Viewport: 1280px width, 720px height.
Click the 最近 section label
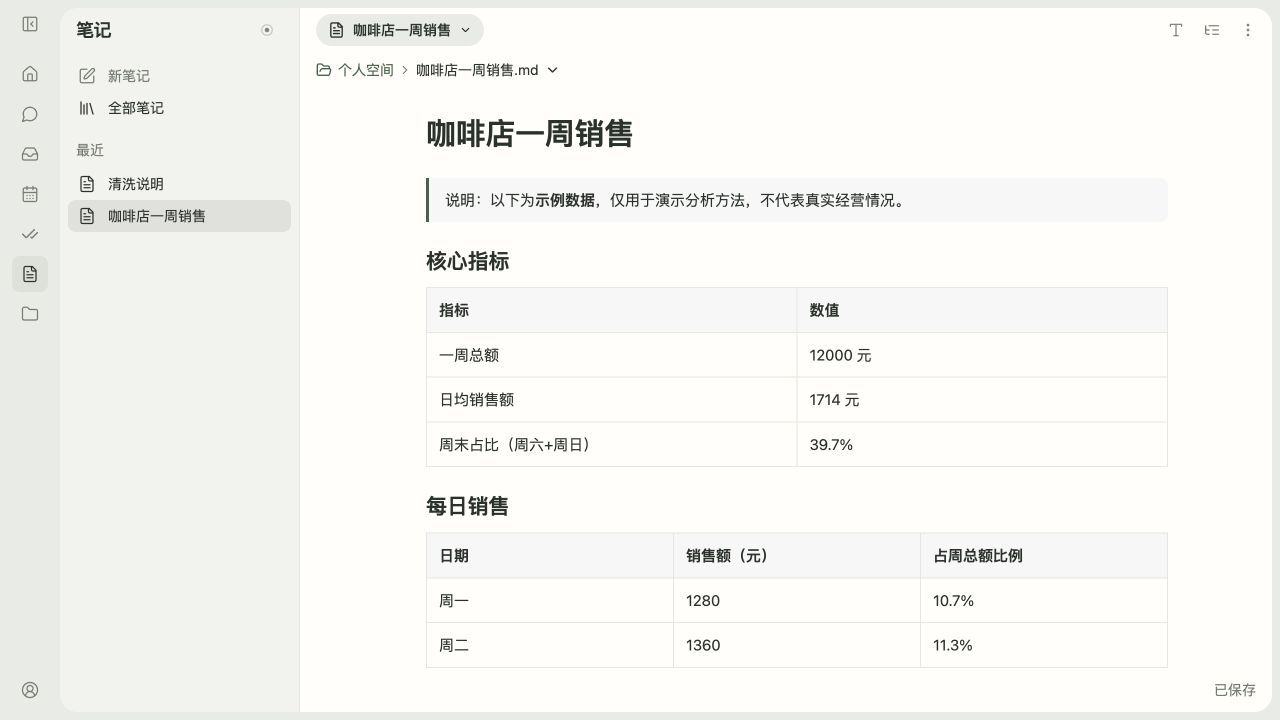pos(90,150)
